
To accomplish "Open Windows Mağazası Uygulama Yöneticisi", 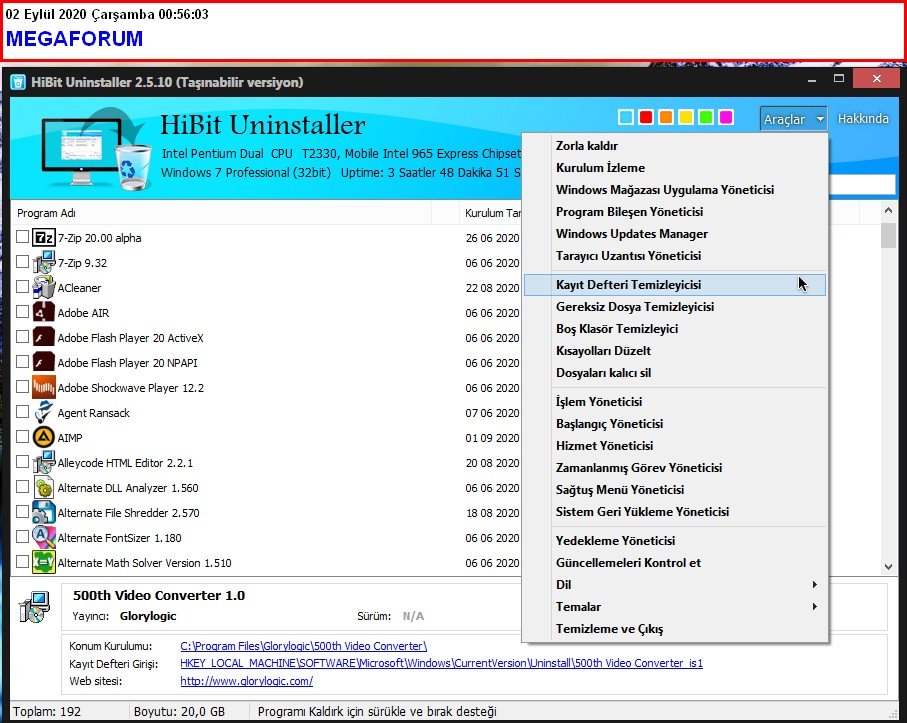I will 675,190.
